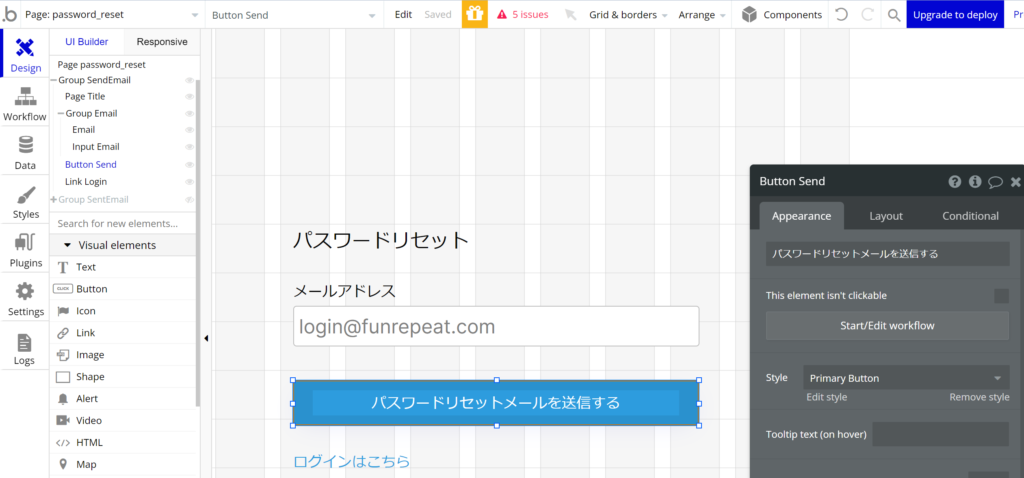1024x478 pixels.
Task: Click the help question mark in Button Send panel
Action: [x=955, y=182]
